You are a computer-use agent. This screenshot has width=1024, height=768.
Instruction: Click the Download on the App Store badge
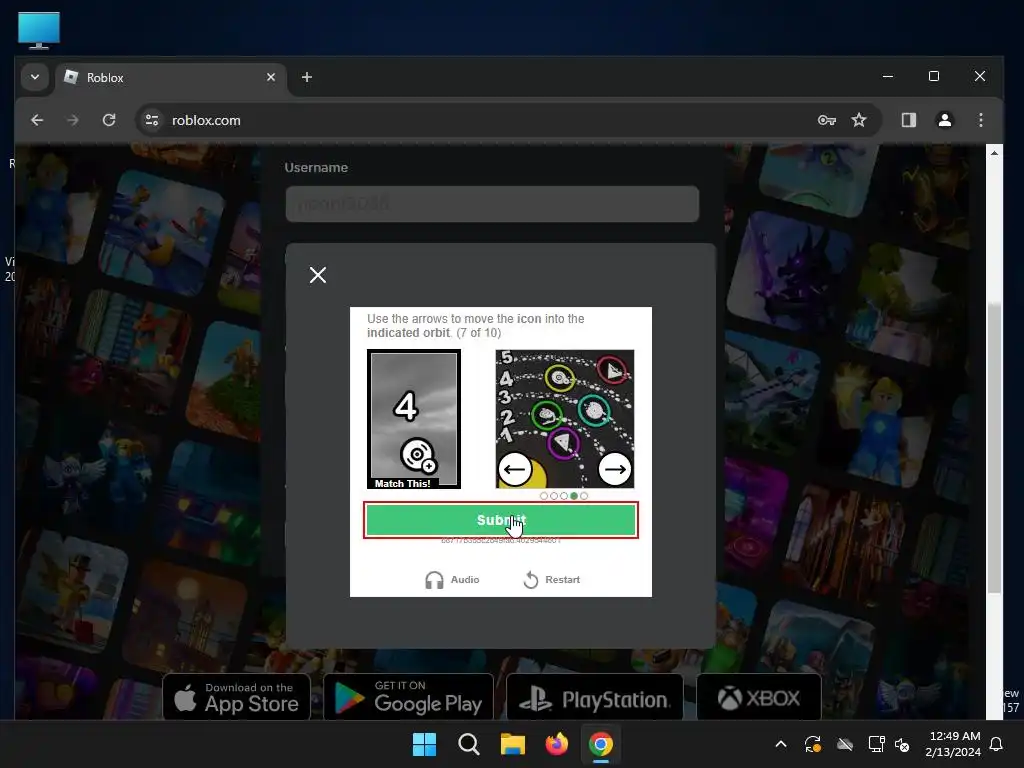point(236,697)
